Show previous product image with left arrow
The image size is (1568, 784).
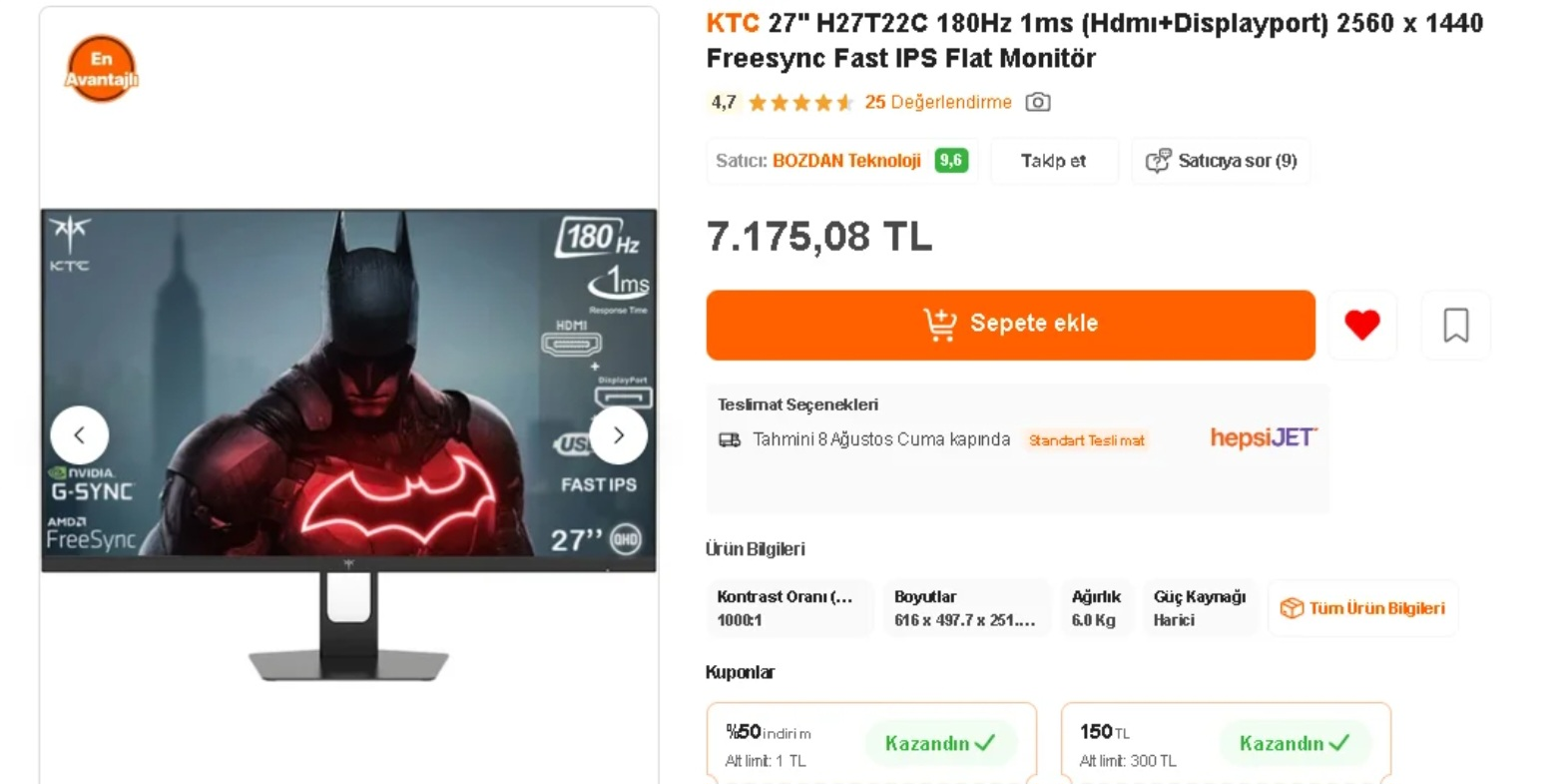(79, 435)
